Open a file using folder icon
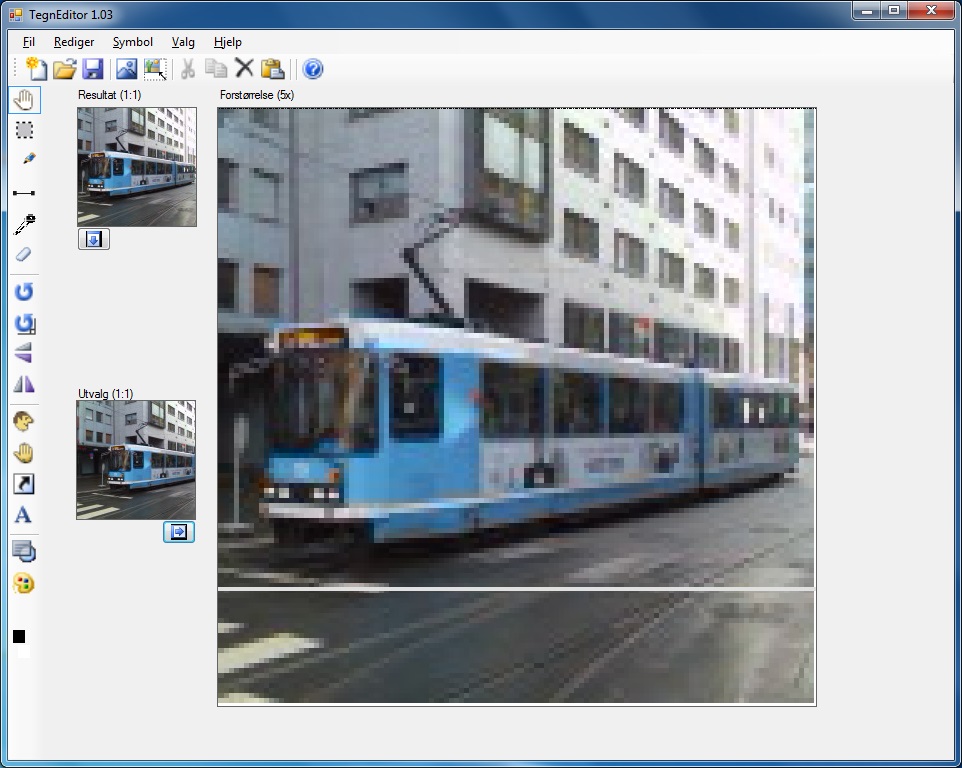962x768 pixels. tap(64, 69)
